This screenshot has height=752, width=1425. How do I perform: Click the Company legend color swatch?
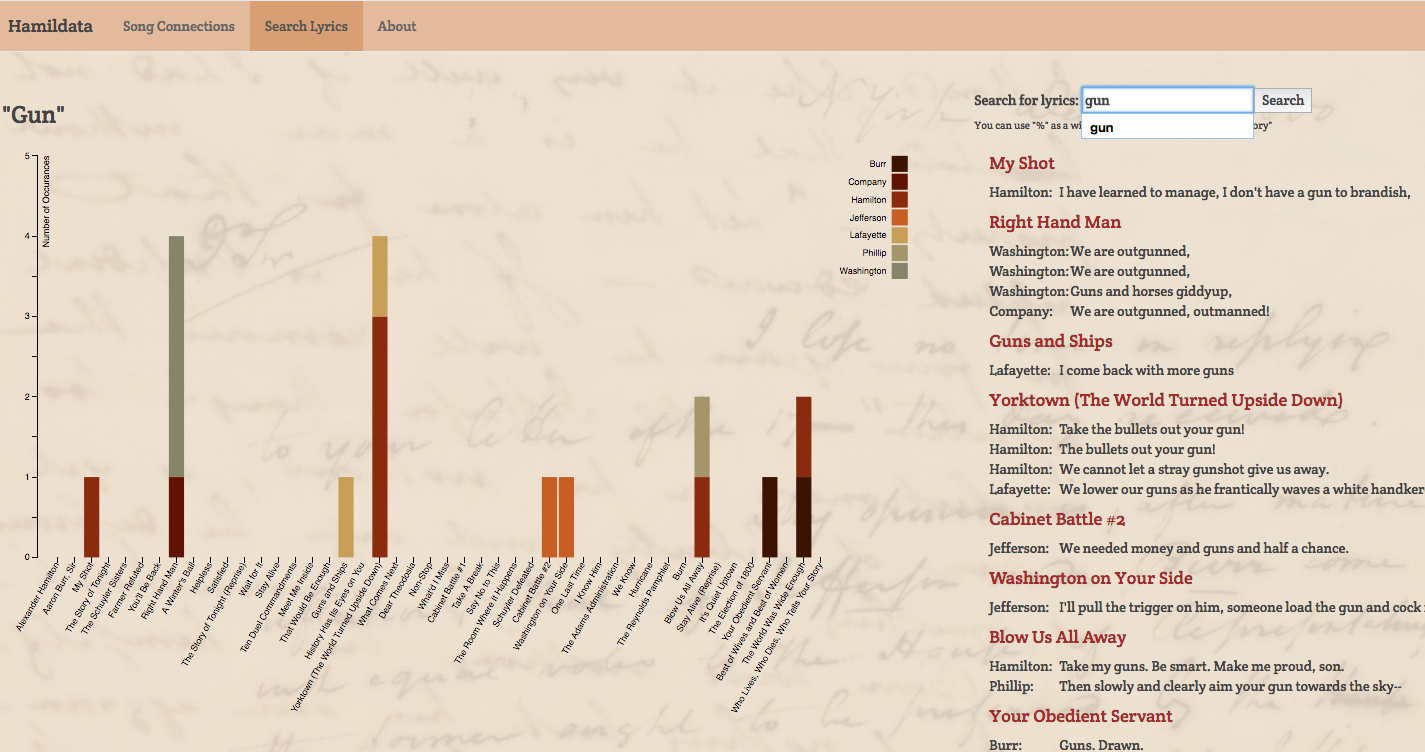click(900, 182)
